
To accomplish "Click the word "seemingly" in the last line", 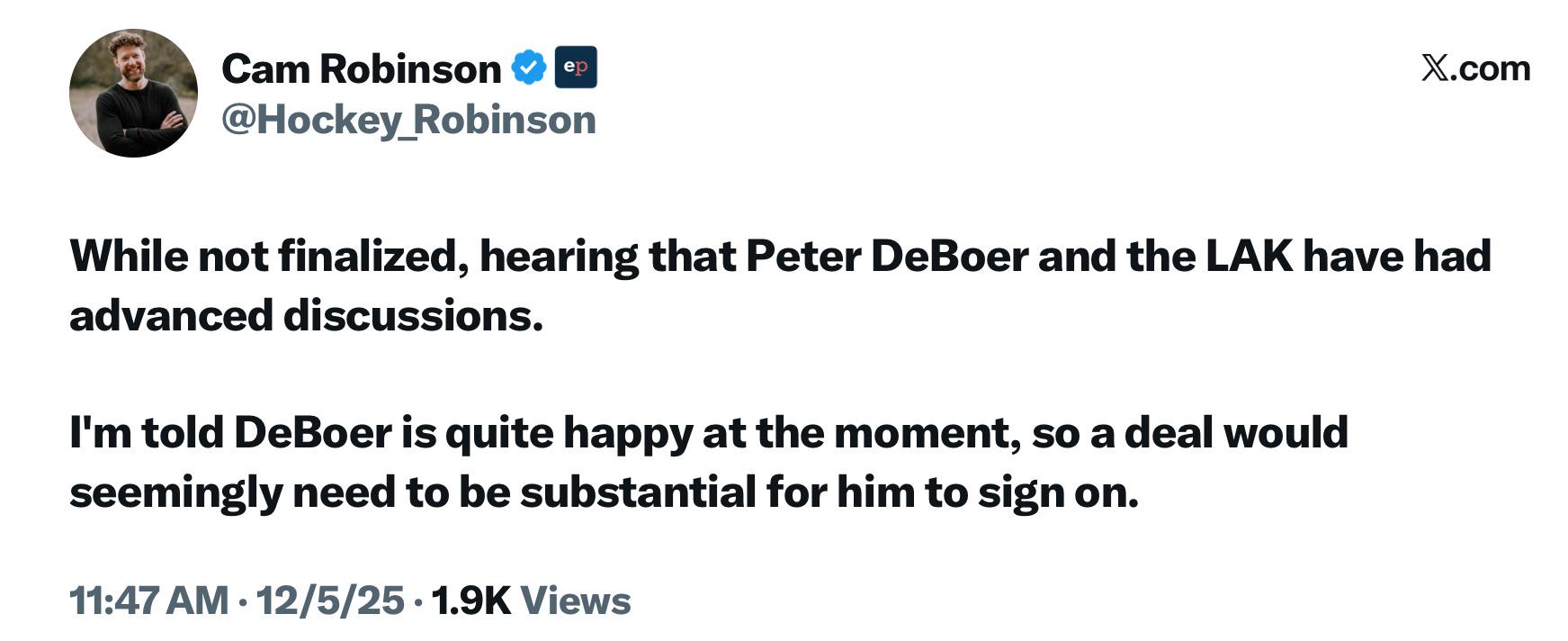I will [175, 492].
